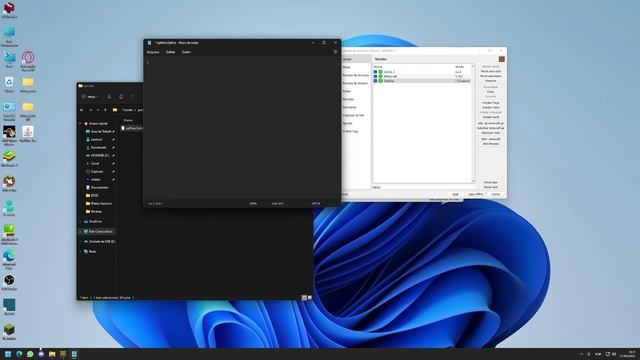Click Jogar offline button in launcher

(476, 194)
